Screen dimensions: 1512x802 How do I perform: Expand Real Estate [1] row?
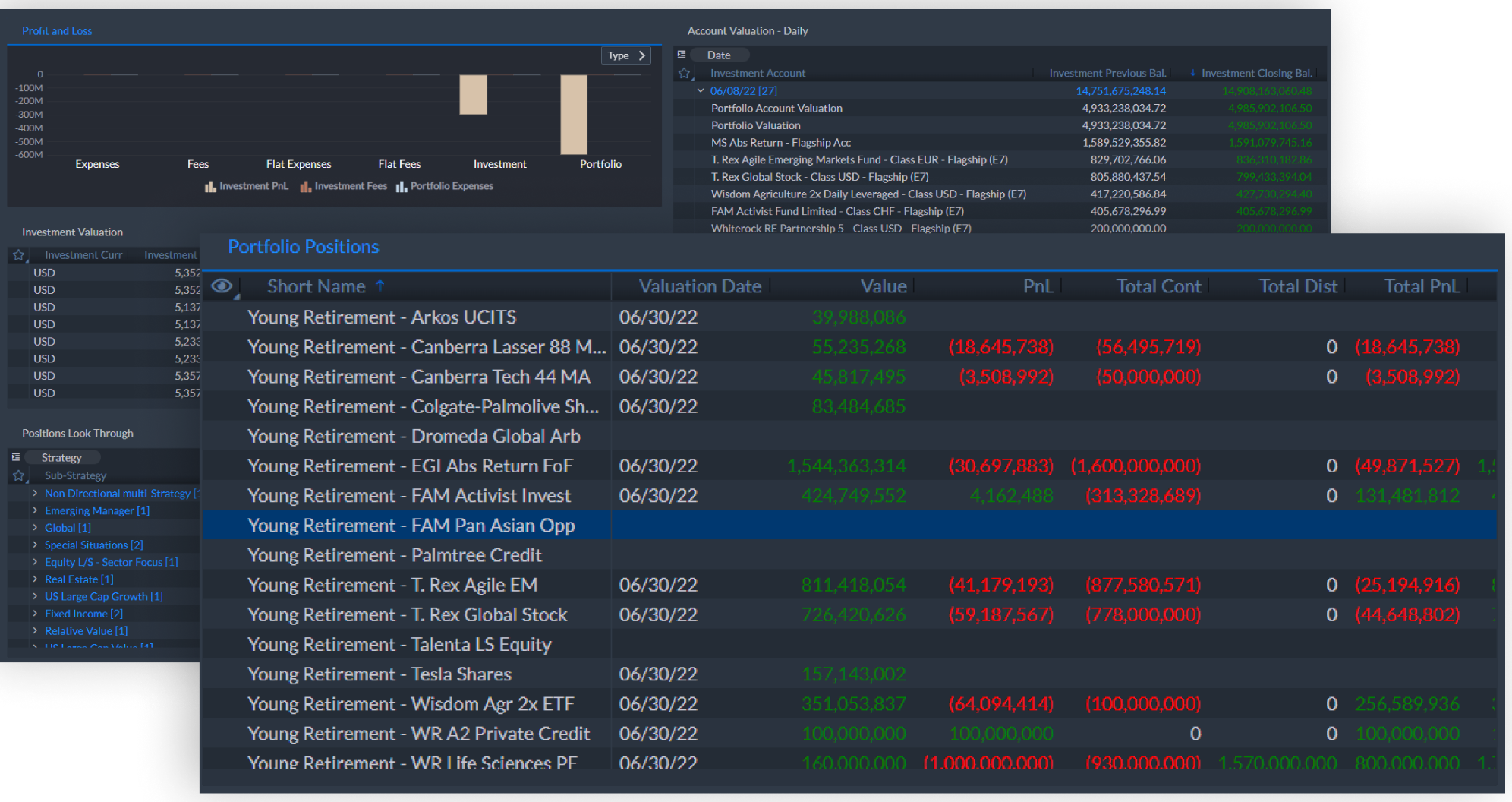point(35,579)
